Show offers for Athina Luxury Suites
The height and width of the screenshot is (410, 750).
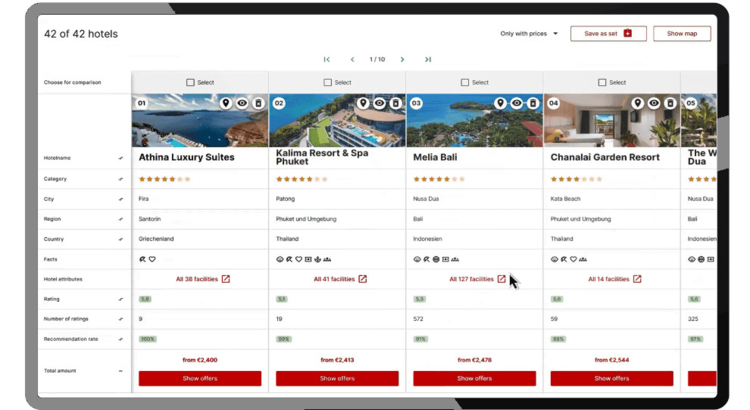coord(200,378)
